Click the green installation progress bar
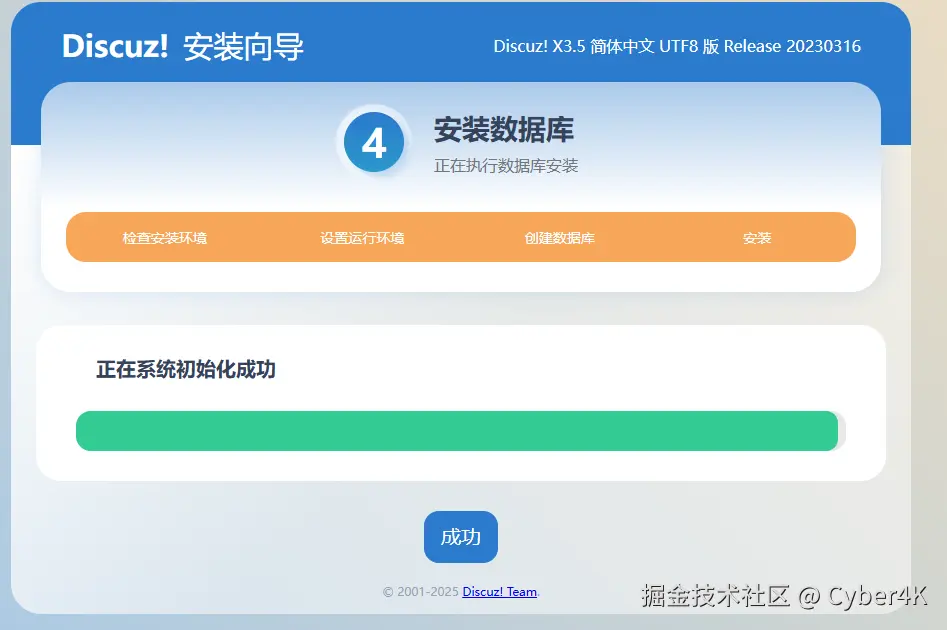 (x=457, y=431)
